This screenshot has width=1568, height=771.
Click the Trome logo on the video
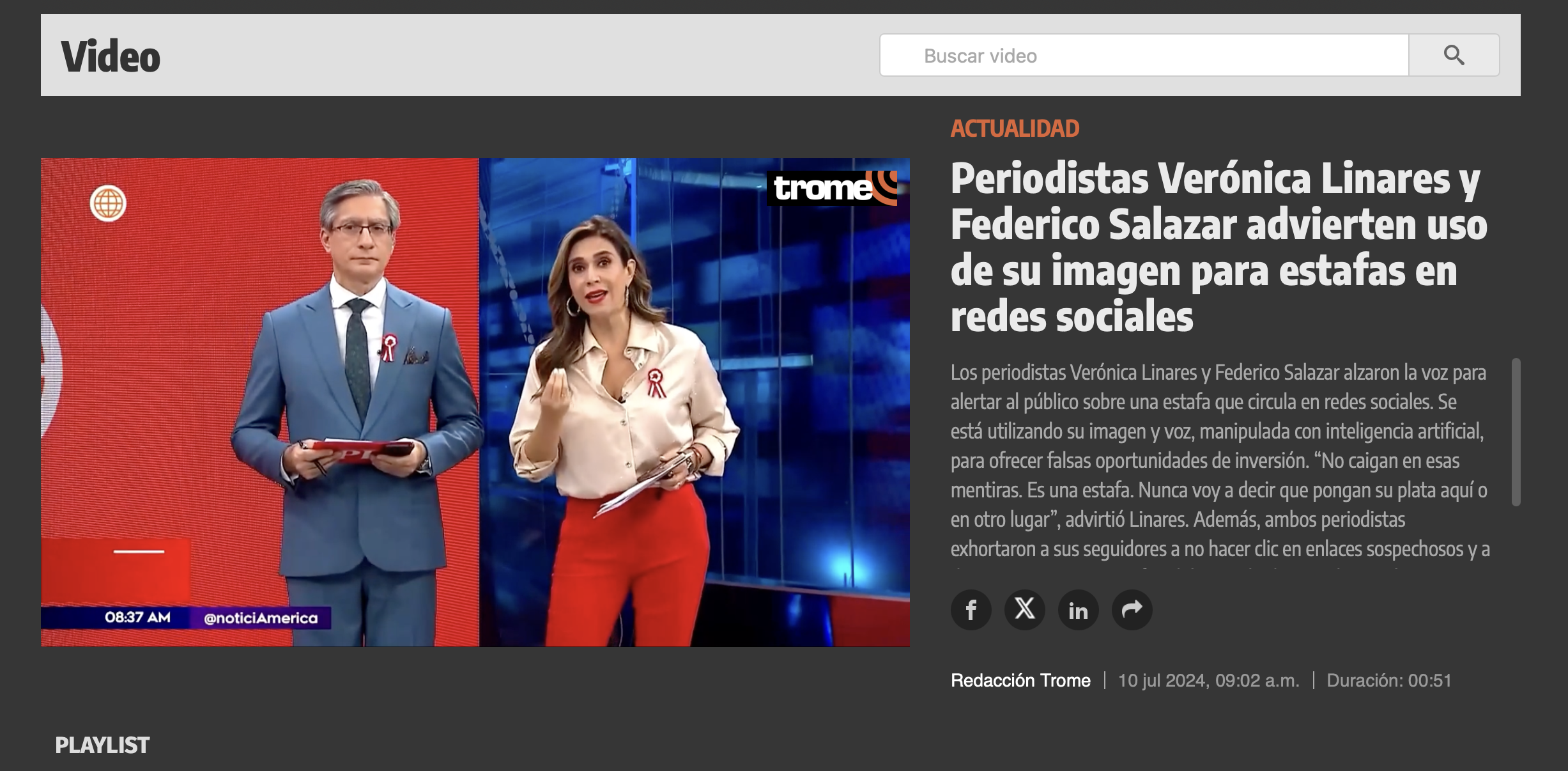(x=831, y=188)
